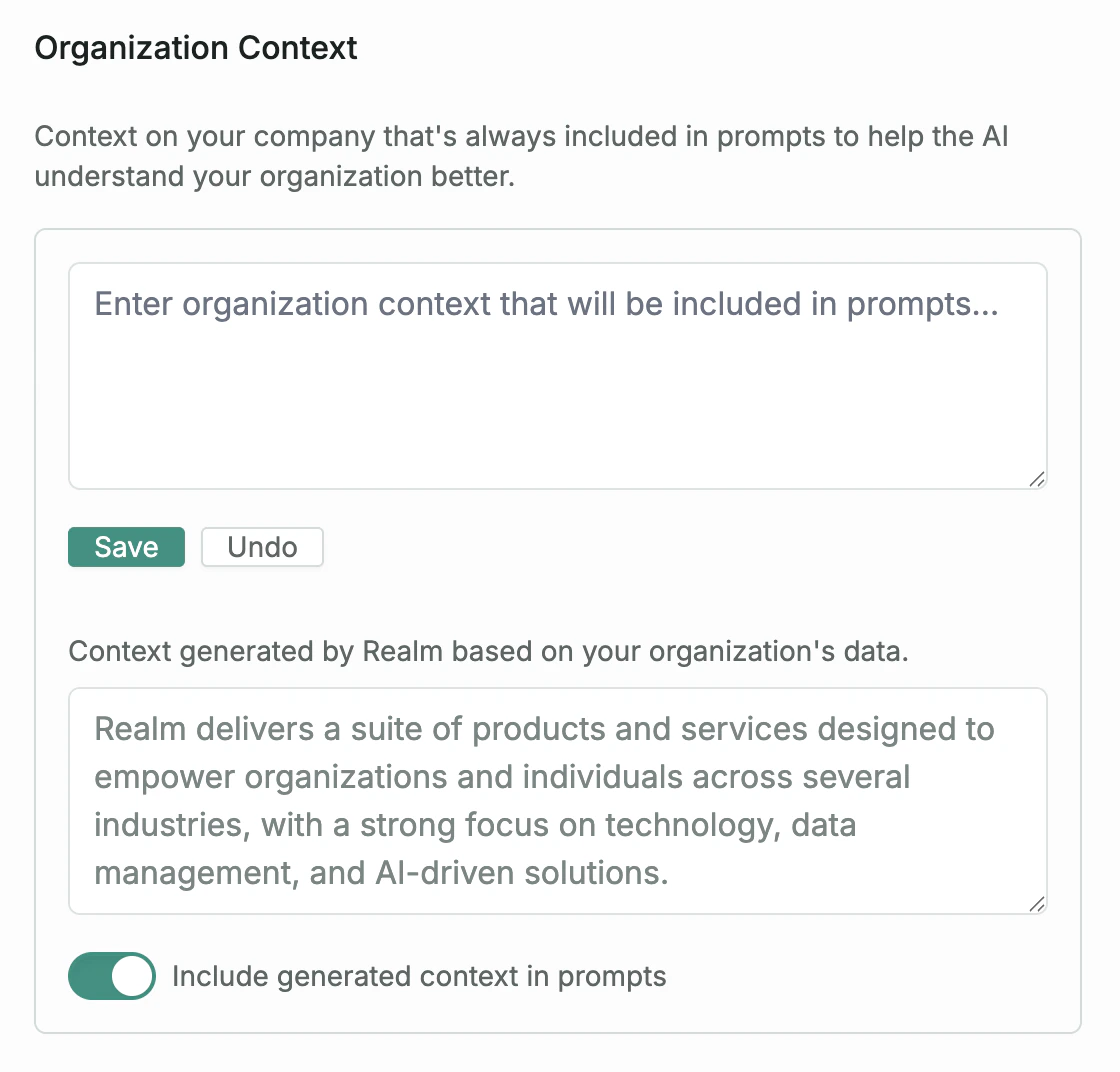Click the label "Include generated context in prompts"

tap(419, 976)
